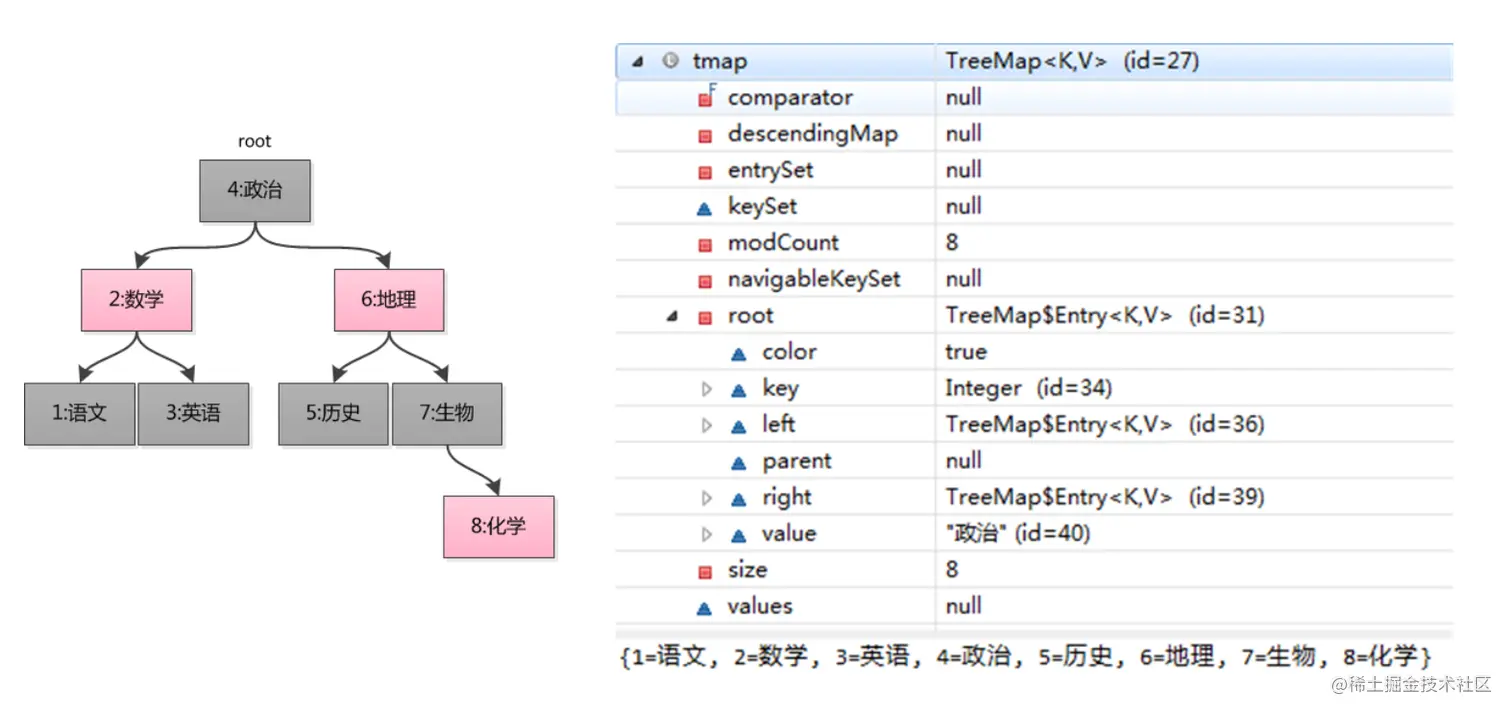Image resolution: width=1512 pixels, height=715 pixels.
Task: Click the value "政治" (id=40)
Action: coord(1018,534)
